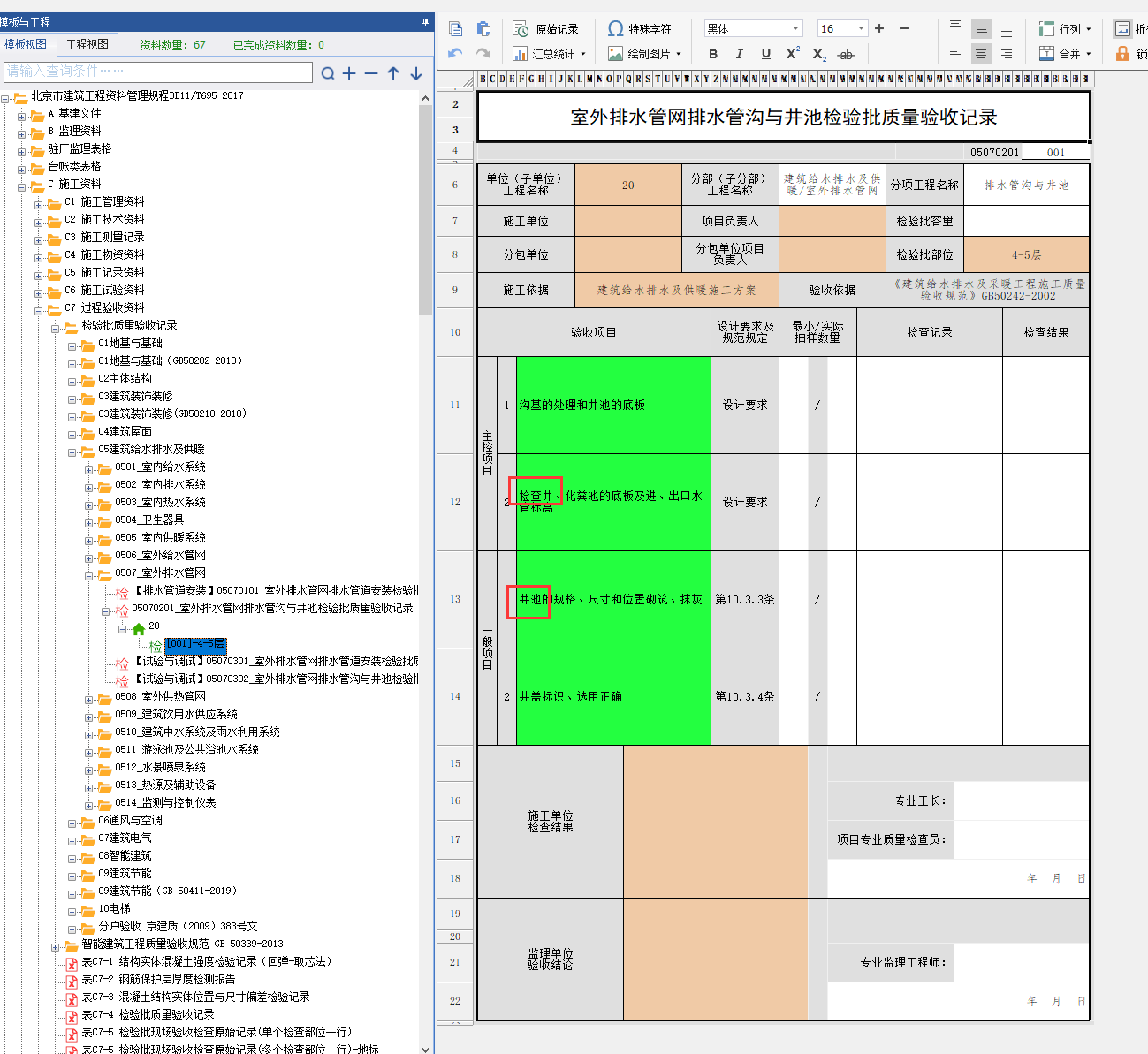This screenshot has height=1054, width=1148.
Task: Collapse the C 施工资料 folder
Action: click(21, 186)
